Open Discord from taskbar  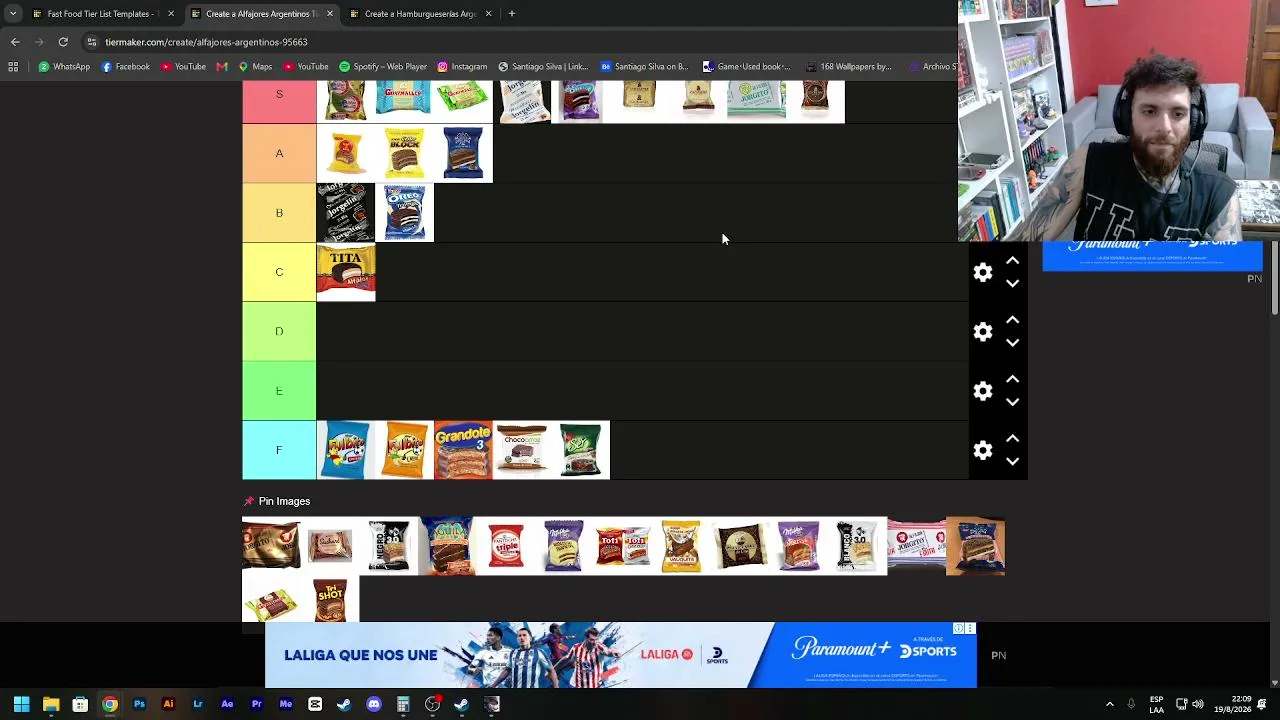click(374, 705)
